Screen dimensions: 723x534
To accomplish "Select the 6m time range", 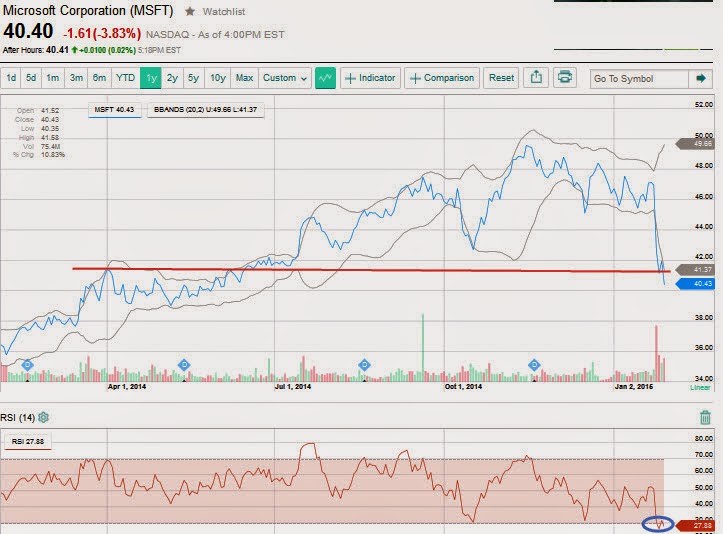I will point(99,78).
